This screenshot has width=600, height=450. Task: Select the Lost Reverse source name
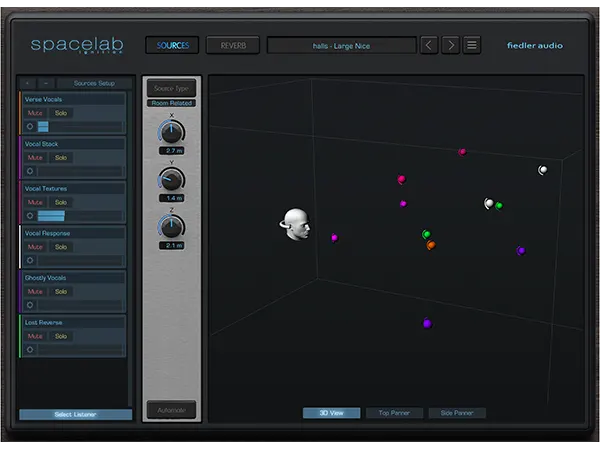click(44, 323)
